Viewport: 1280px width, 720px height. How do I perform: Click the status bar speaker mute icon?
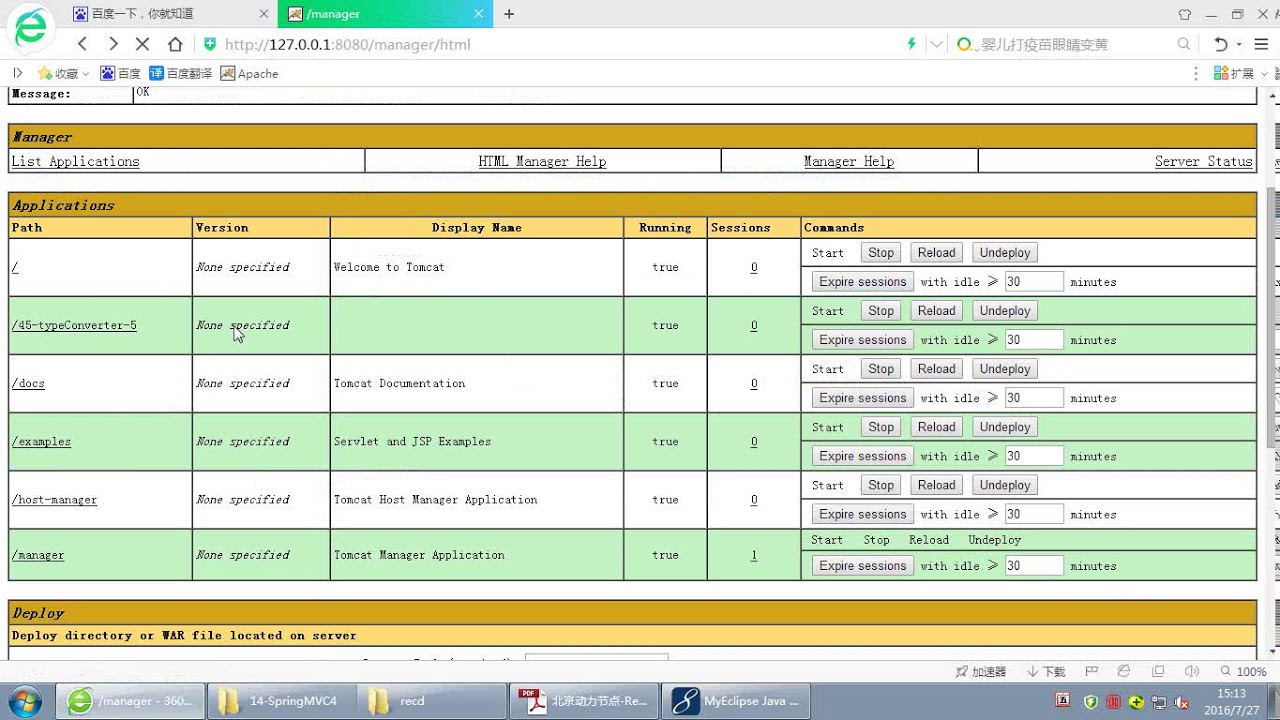[1191, 672]
